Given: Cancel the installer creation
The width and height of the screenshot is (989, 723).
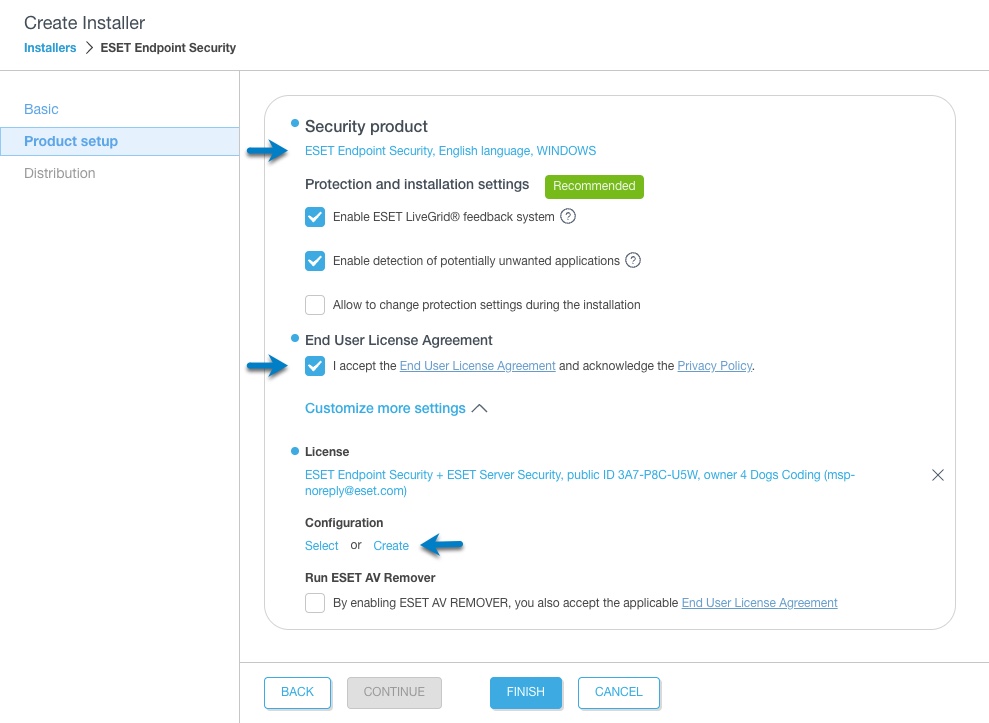Looking at the screenshot, I should 618,692.
